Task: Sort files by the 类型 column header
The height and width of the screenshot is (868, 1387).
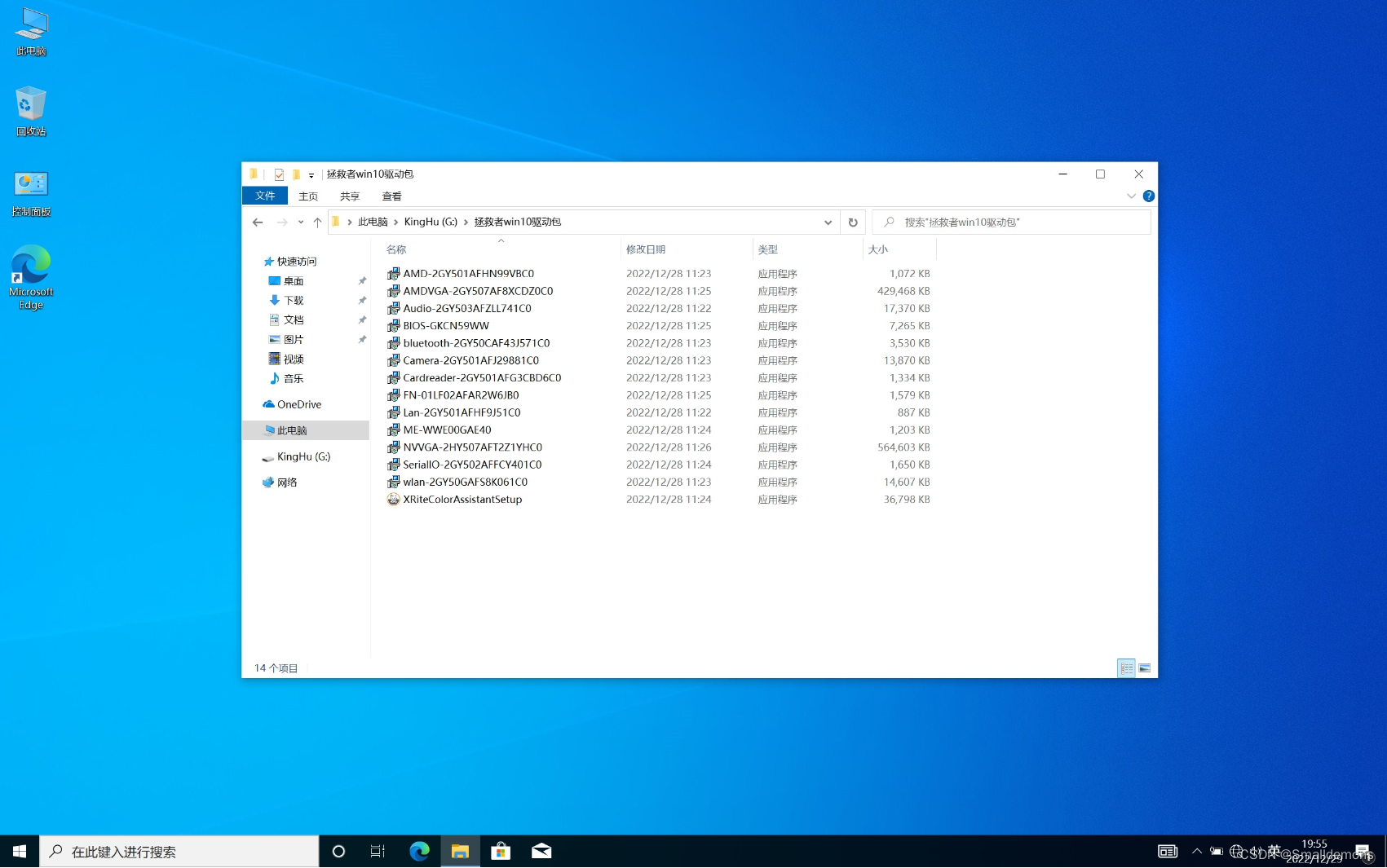Action: (768, 249)
